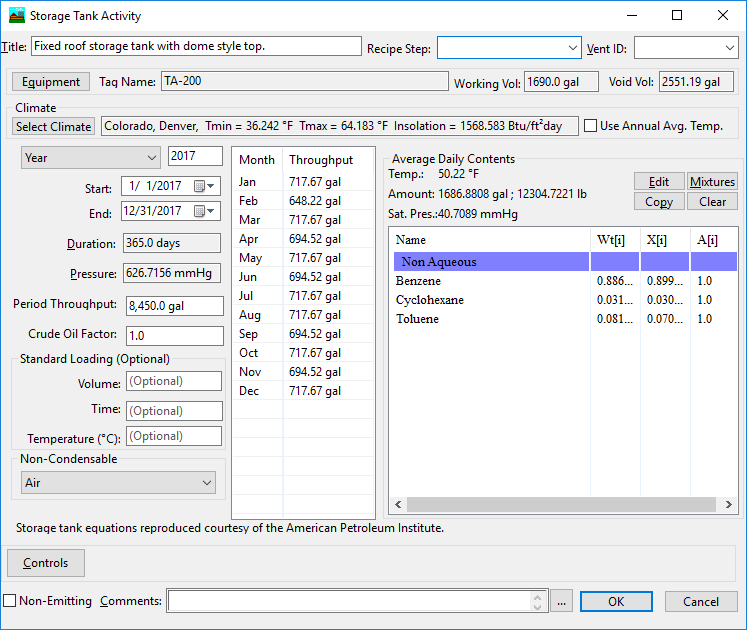Click the Copy contents button

click(x=659, y=202)
